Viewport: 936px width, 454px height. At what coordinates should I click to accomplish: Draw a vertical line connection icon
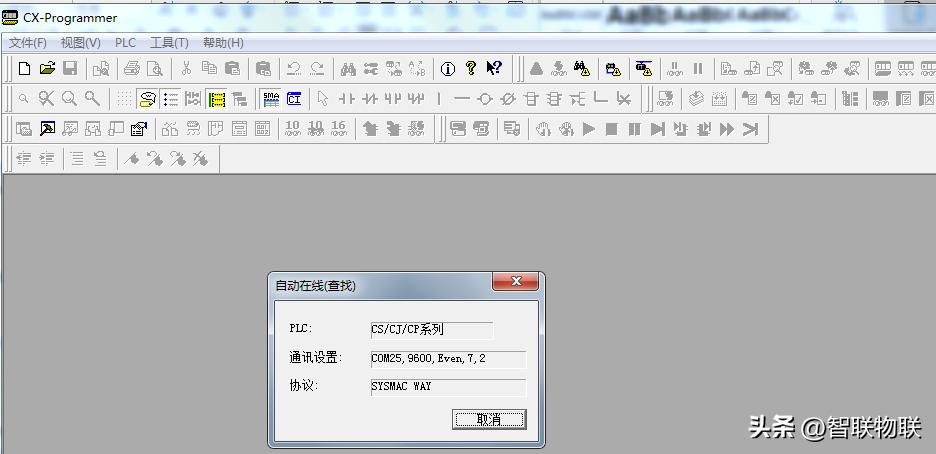[439, 98]
